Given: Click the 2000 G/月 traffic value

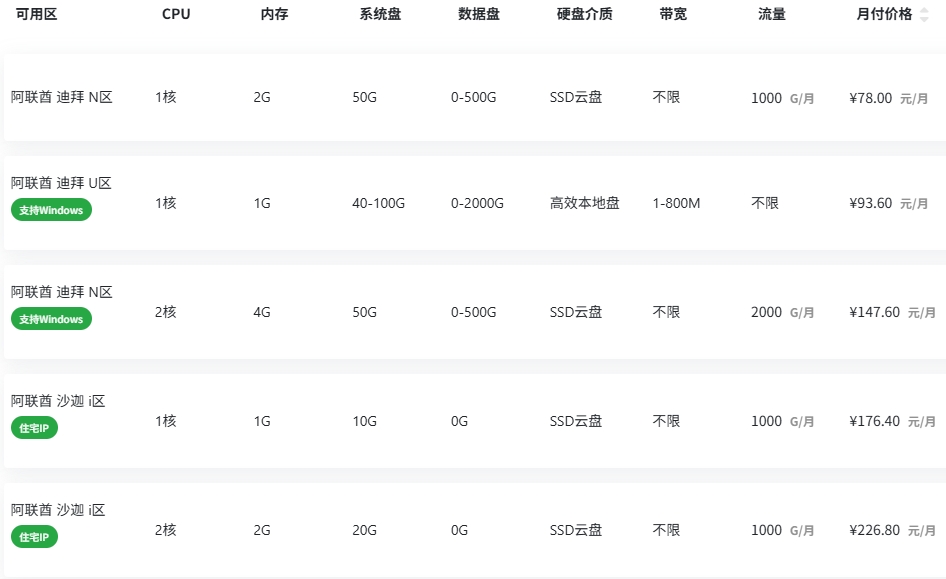Looking at the screenshot, I should pos(783,312).
